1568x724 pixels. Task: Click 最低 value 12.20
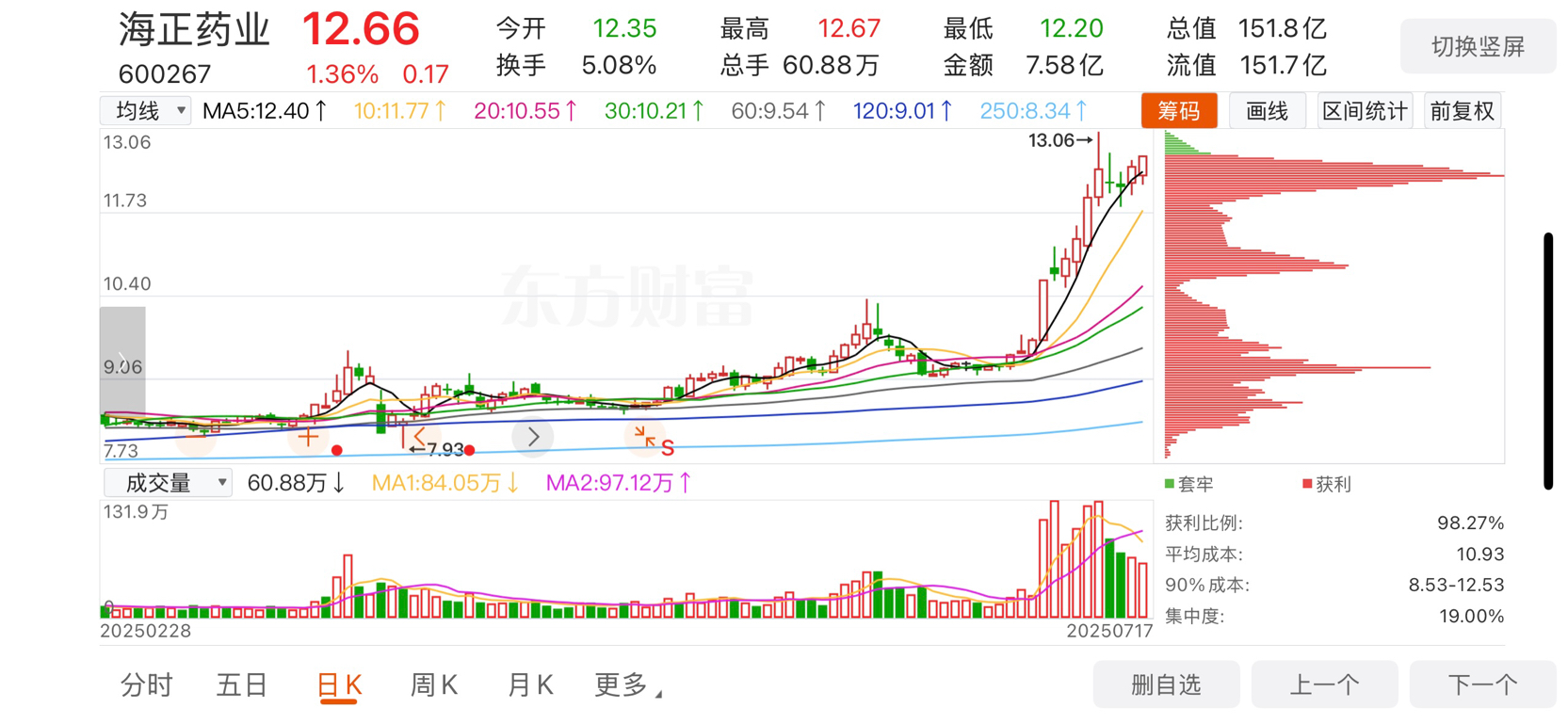click(x=1071, y=28)
